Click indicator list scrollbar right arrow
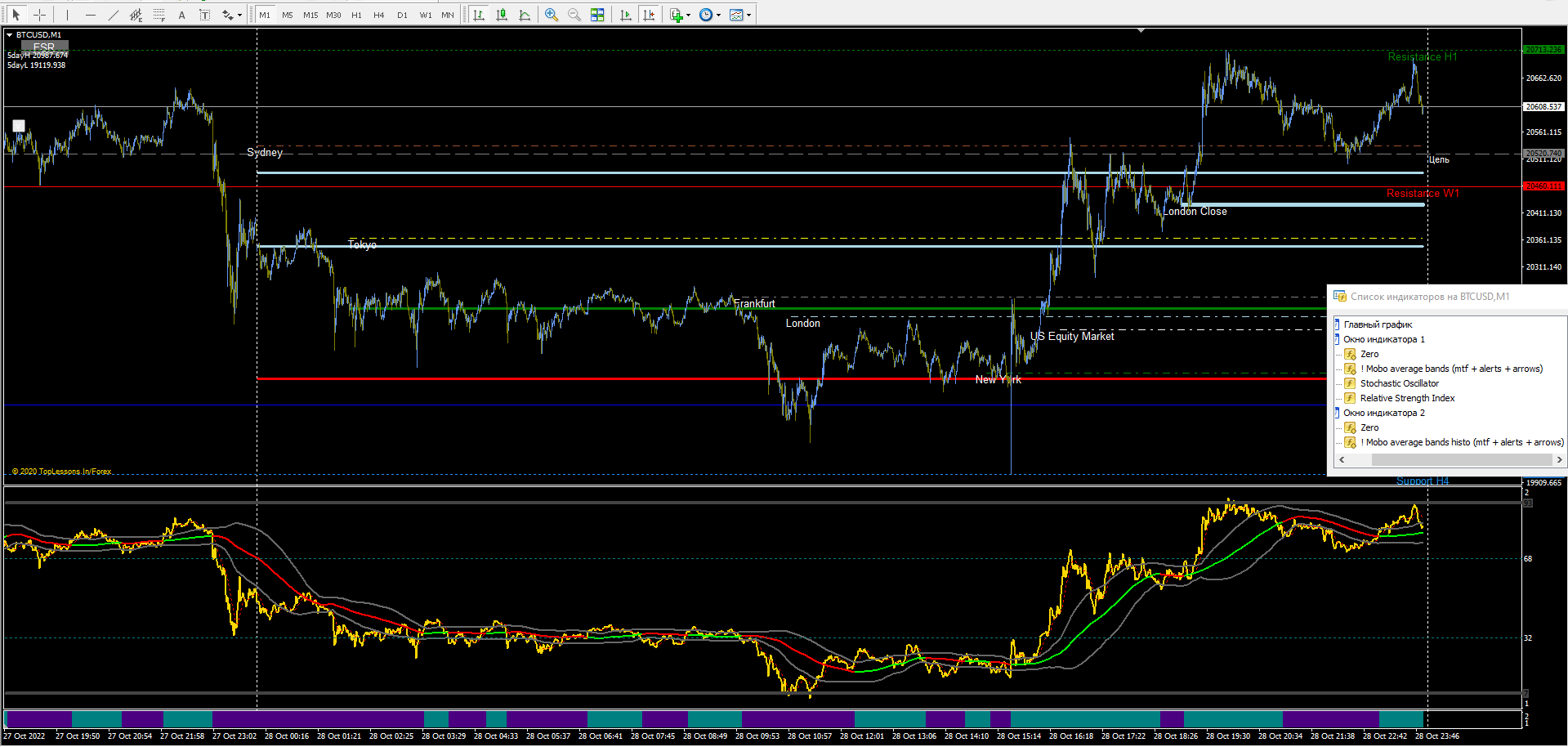Image resolution: width=1568 pixels, height=747 pixels. pos(1559,460)
